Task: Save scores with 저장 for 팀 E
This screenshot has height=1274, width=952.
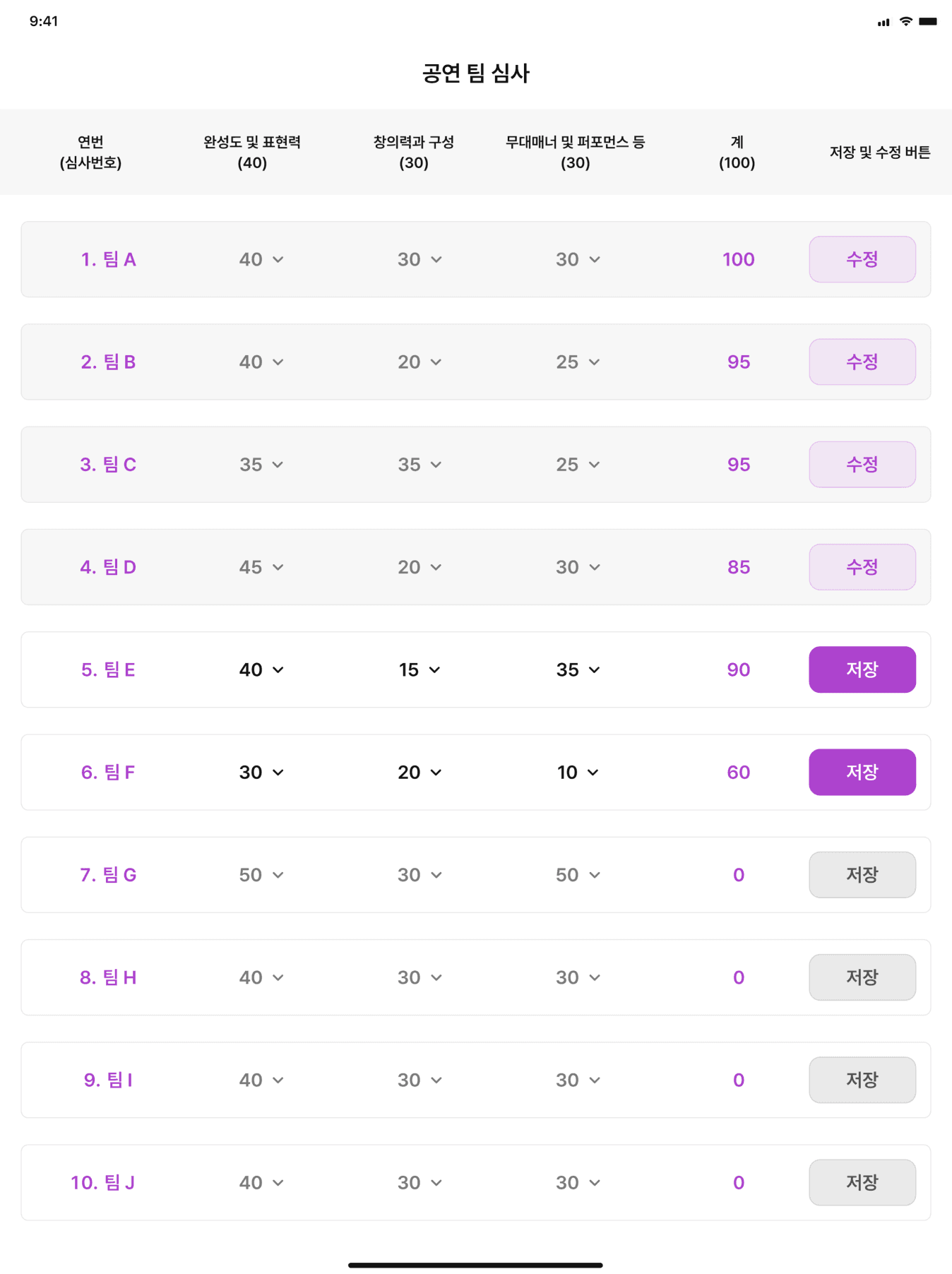Action: pos(862,669)
